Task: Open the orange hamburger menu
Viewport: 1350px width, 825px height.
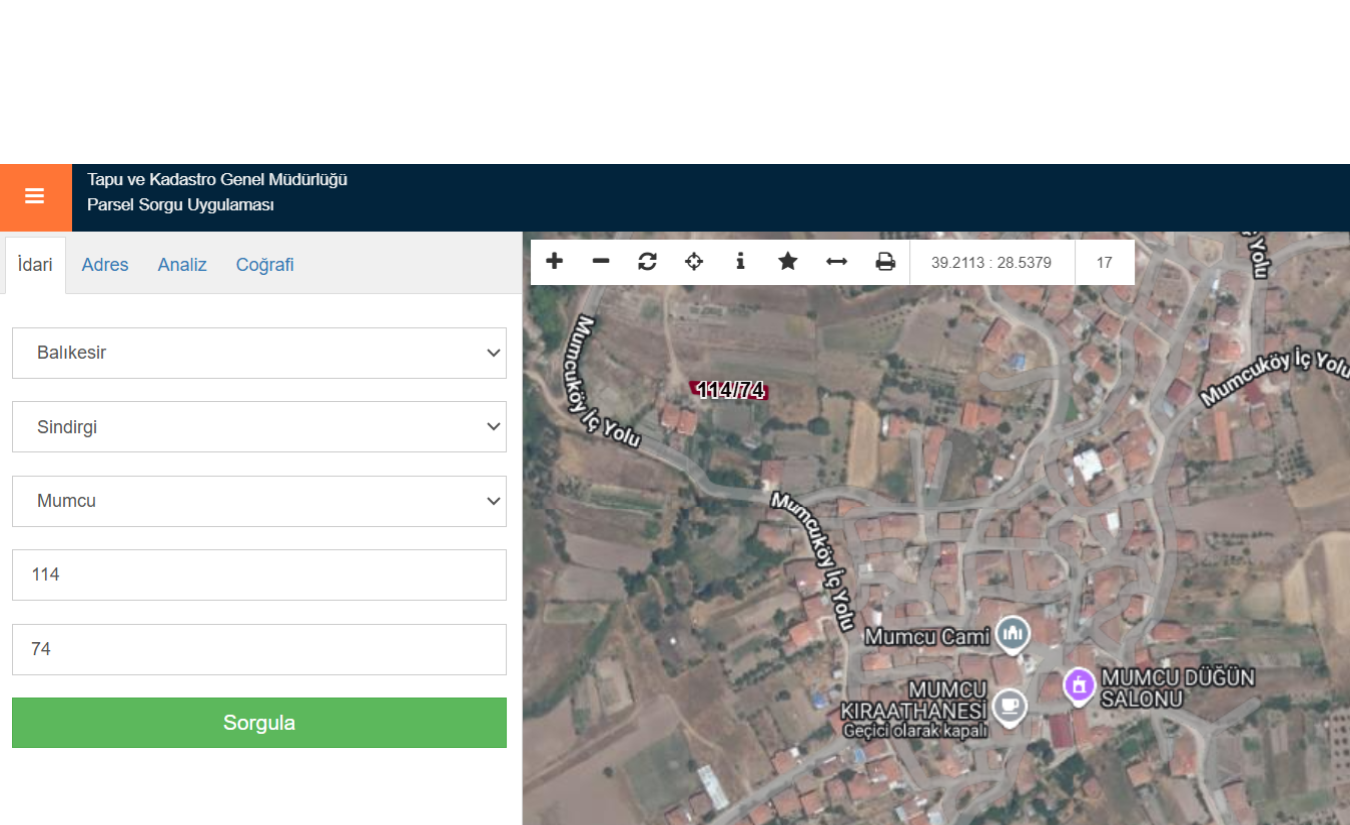Action: (x=35, y=197)
